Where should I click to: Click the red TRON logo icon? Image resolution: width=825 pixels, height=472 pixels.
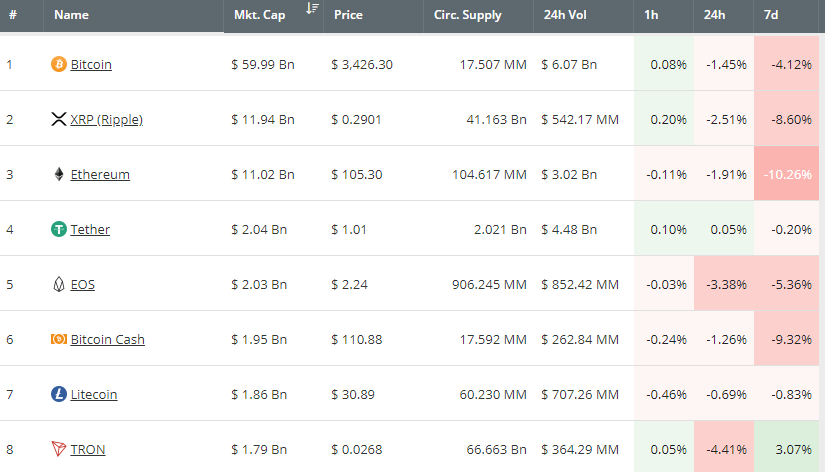click(59, 449)
